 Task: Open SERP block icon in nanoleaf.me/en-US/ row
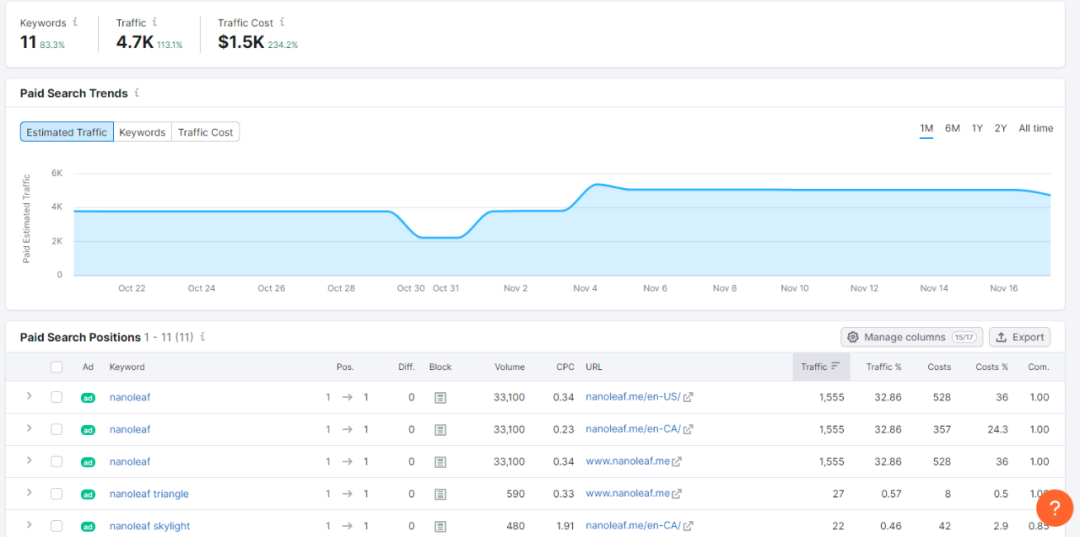(x=440, y=397)
